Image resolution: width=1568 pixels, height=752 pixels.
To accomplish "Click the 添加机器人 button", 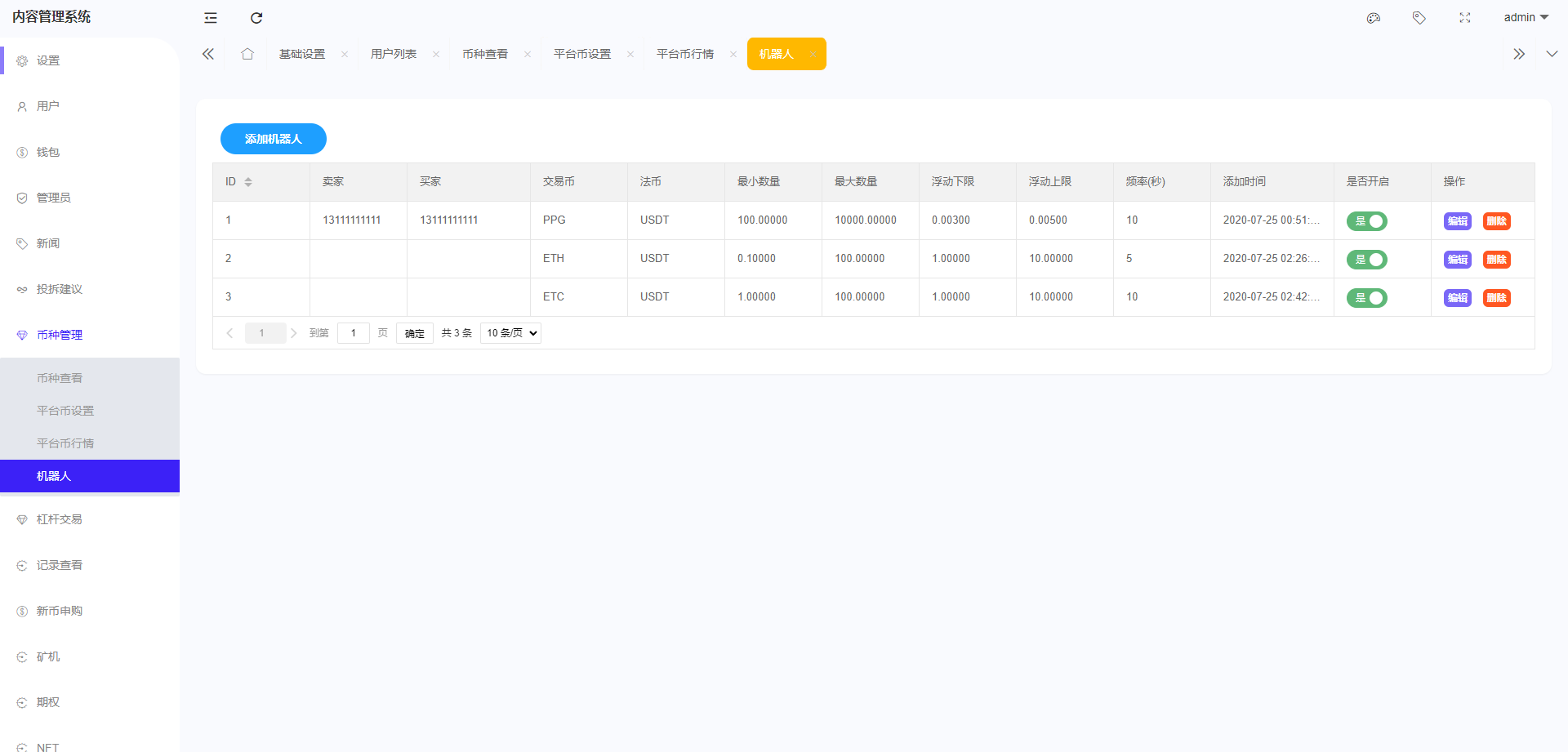I will [274, 139].
